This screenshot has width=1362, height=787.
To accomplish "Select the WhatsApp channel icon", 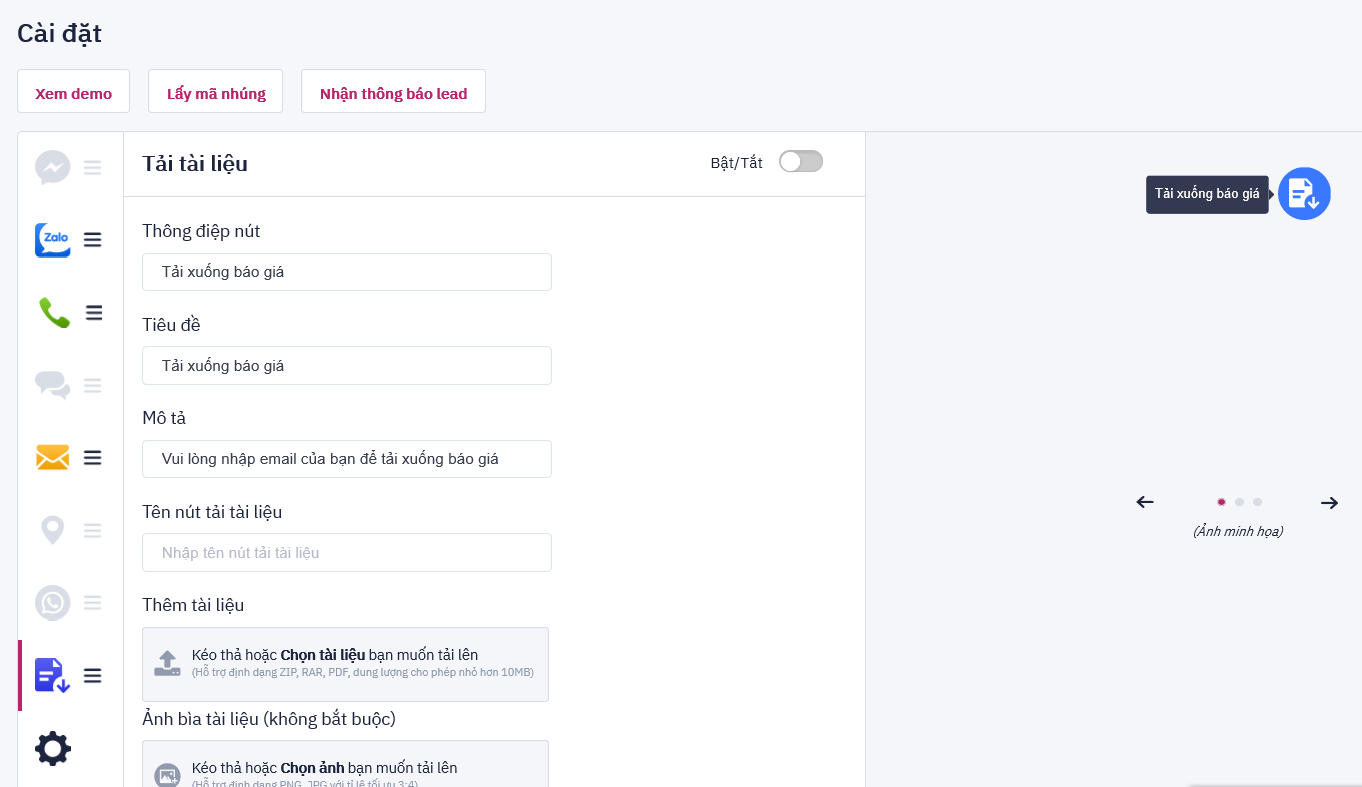I will (x=53, y=603).
